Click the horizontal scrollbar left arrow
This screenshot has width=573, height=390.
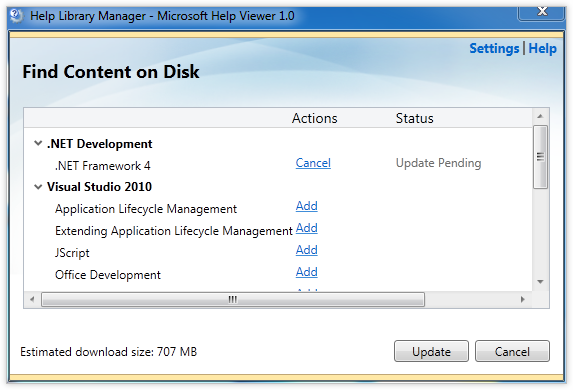pyautogui.click(x=32, y=299)
